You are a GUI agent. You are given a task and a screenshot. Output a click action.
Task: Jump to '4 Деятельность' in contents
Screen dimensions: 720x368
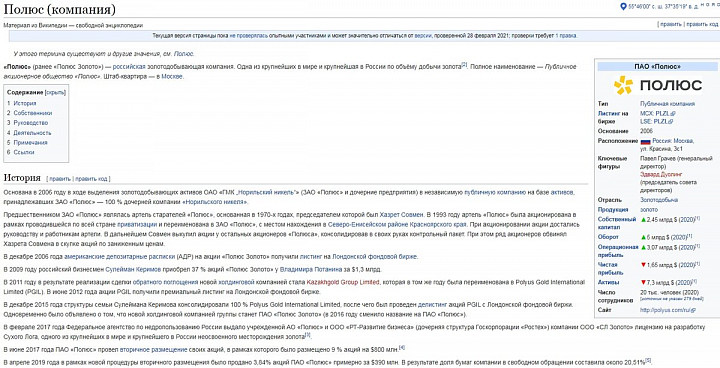[x=29, y=133]
